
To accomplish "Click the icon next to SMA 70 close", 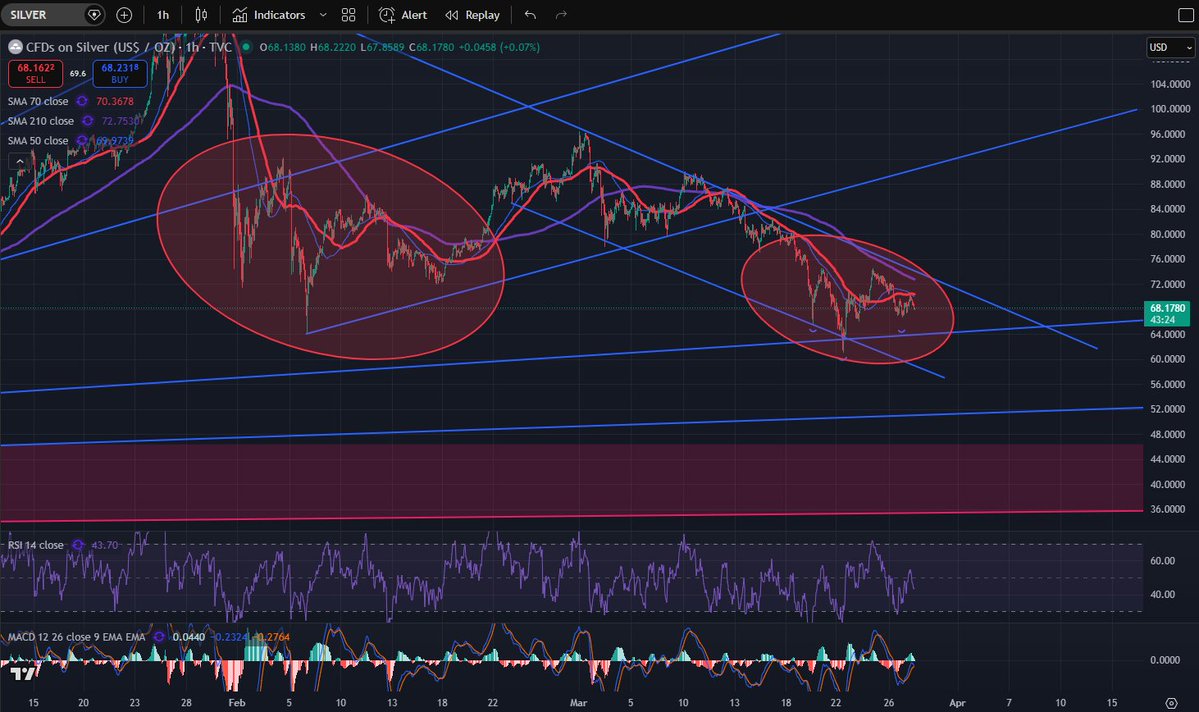I will click(82, 101).
